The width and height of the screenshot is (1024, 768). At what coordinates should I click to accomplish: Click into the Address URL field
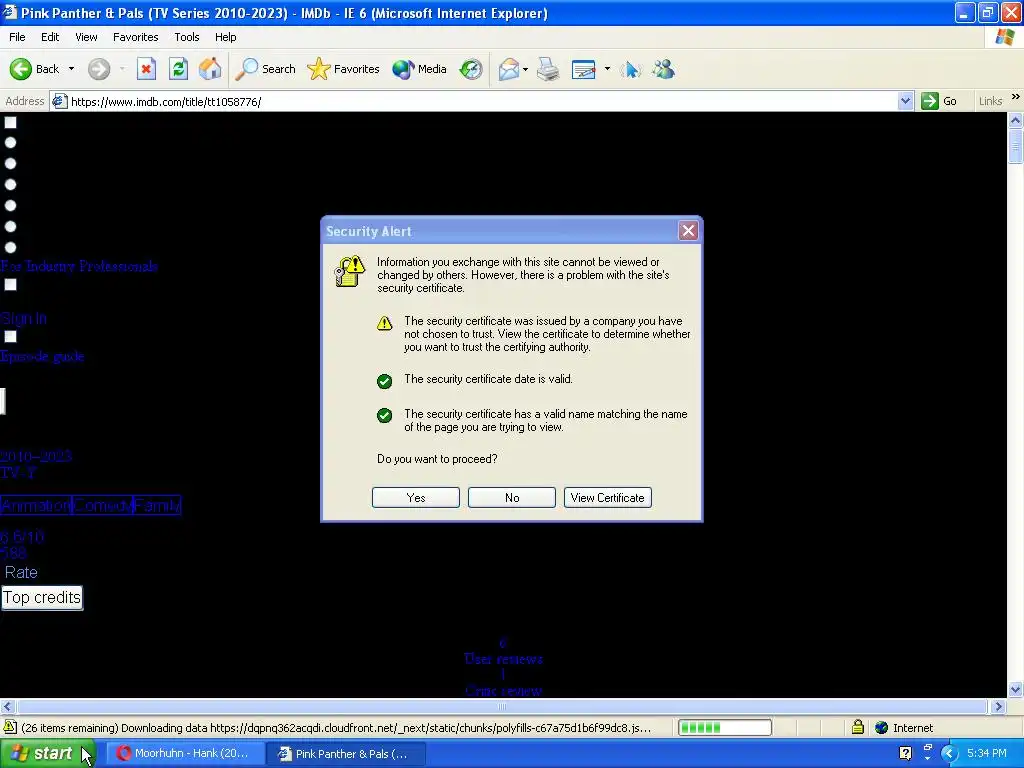[x=483, y=101]
